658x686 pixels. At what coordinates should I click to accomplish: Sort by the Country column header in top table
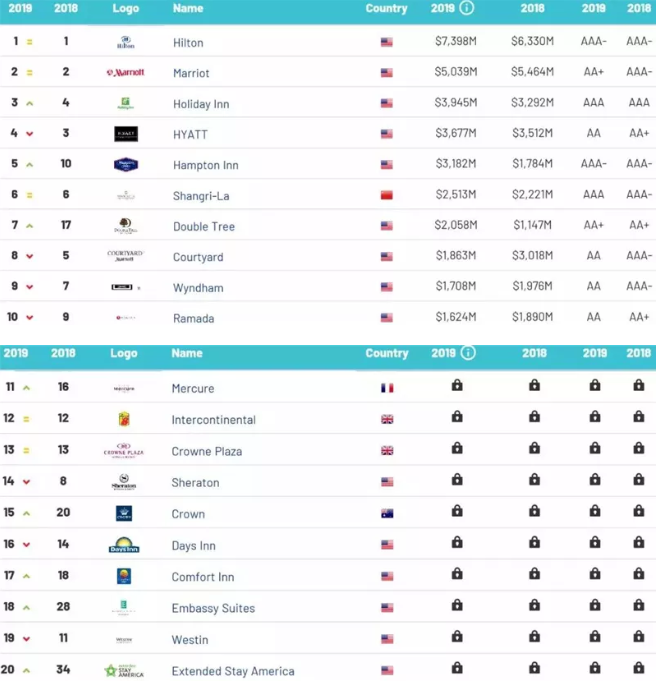tap(386, 8)
